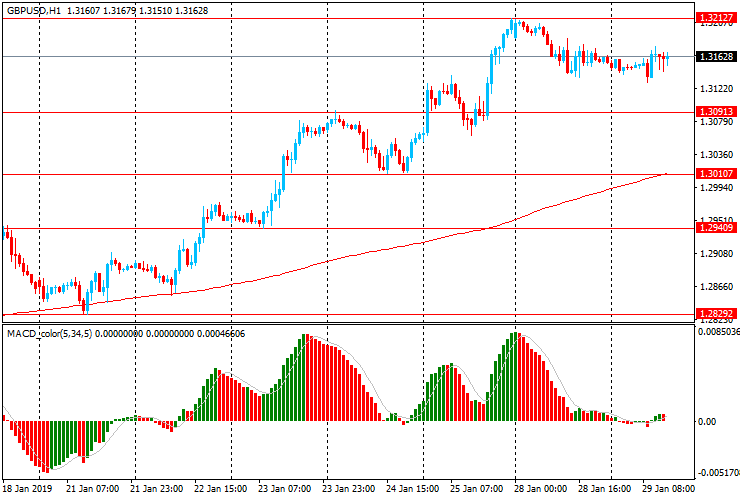Click the 23 Jan 07:00 time axis label
This screenshot has width=740, height=500.
click(x=285, y=488)
